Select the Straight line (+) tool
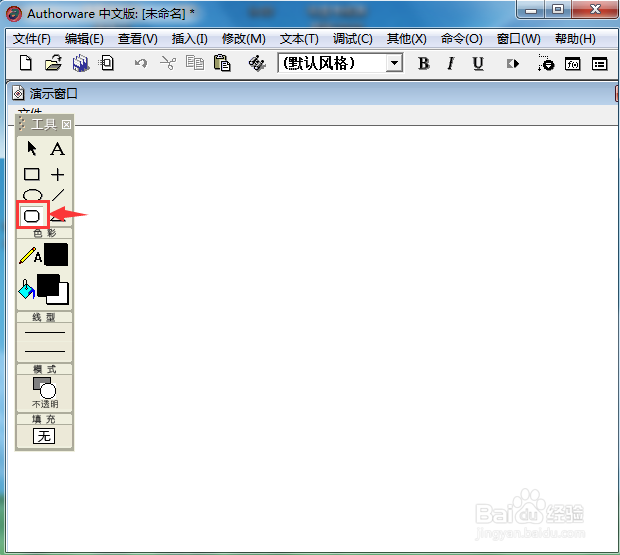The height and width of the screenshot is (555, 620). [57, 174]
